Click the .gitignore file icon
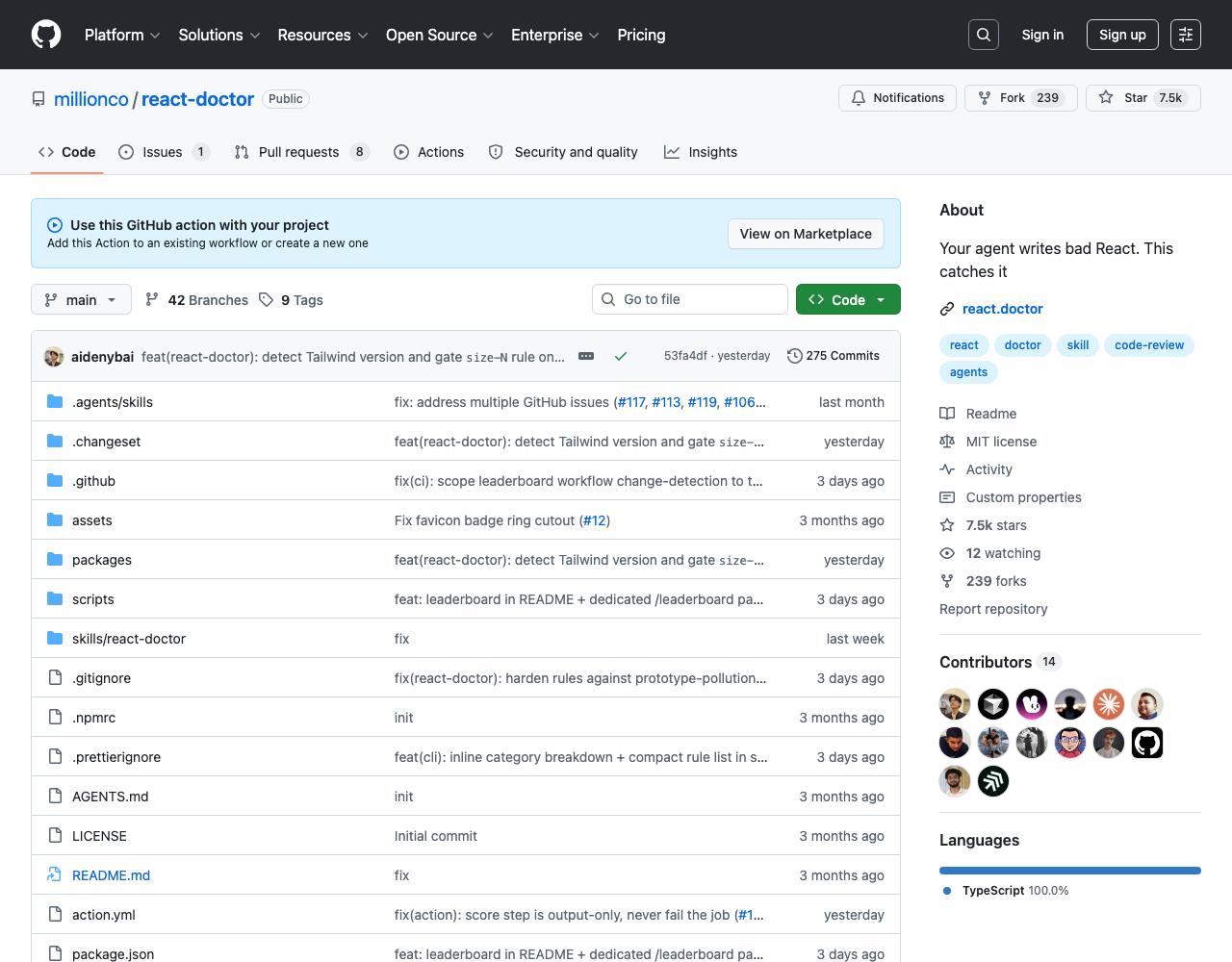 tap(55, 678)
